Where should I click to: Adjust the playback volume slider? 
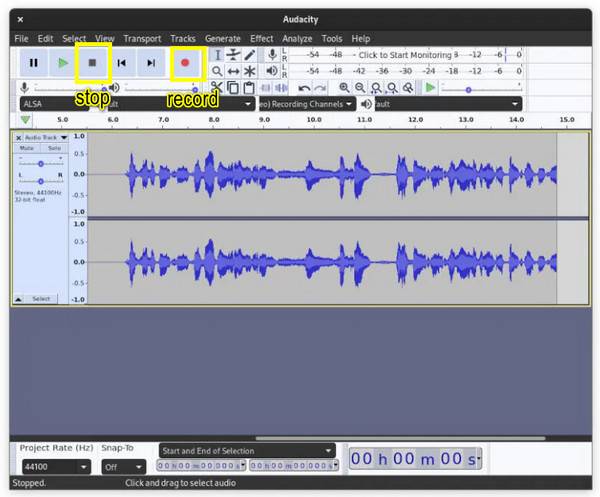pyautogui.click(x=161, y=88)
